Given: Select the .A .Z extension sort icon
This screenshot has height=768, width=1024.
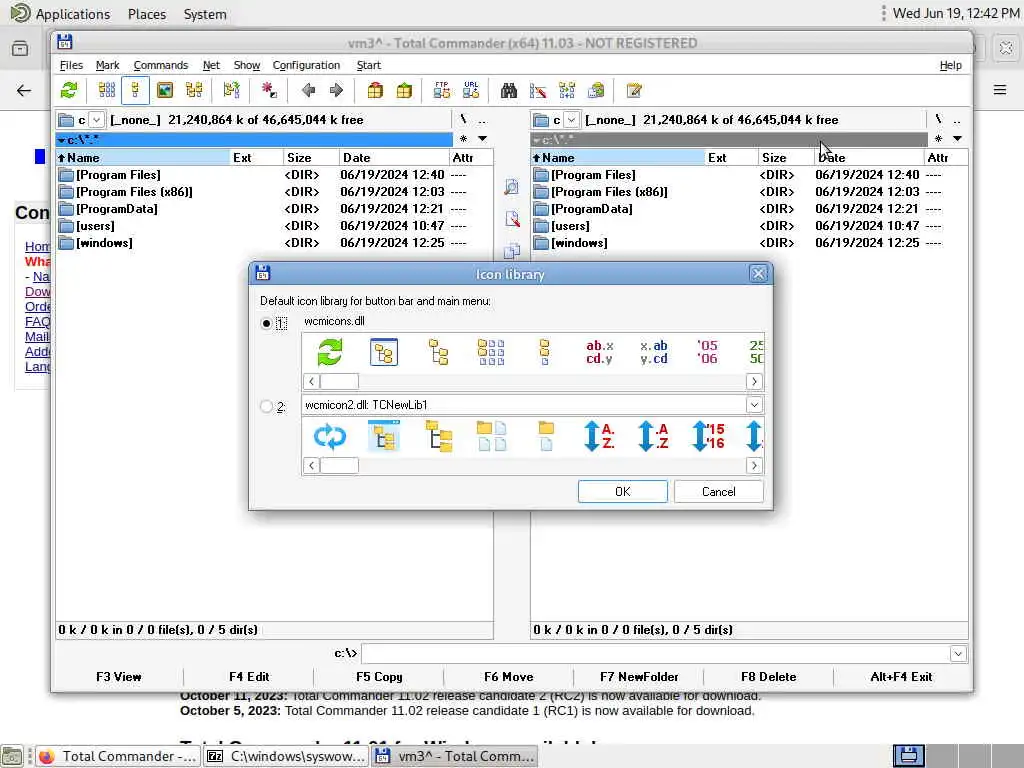Looking at the screenshot, I should point(653,436).
